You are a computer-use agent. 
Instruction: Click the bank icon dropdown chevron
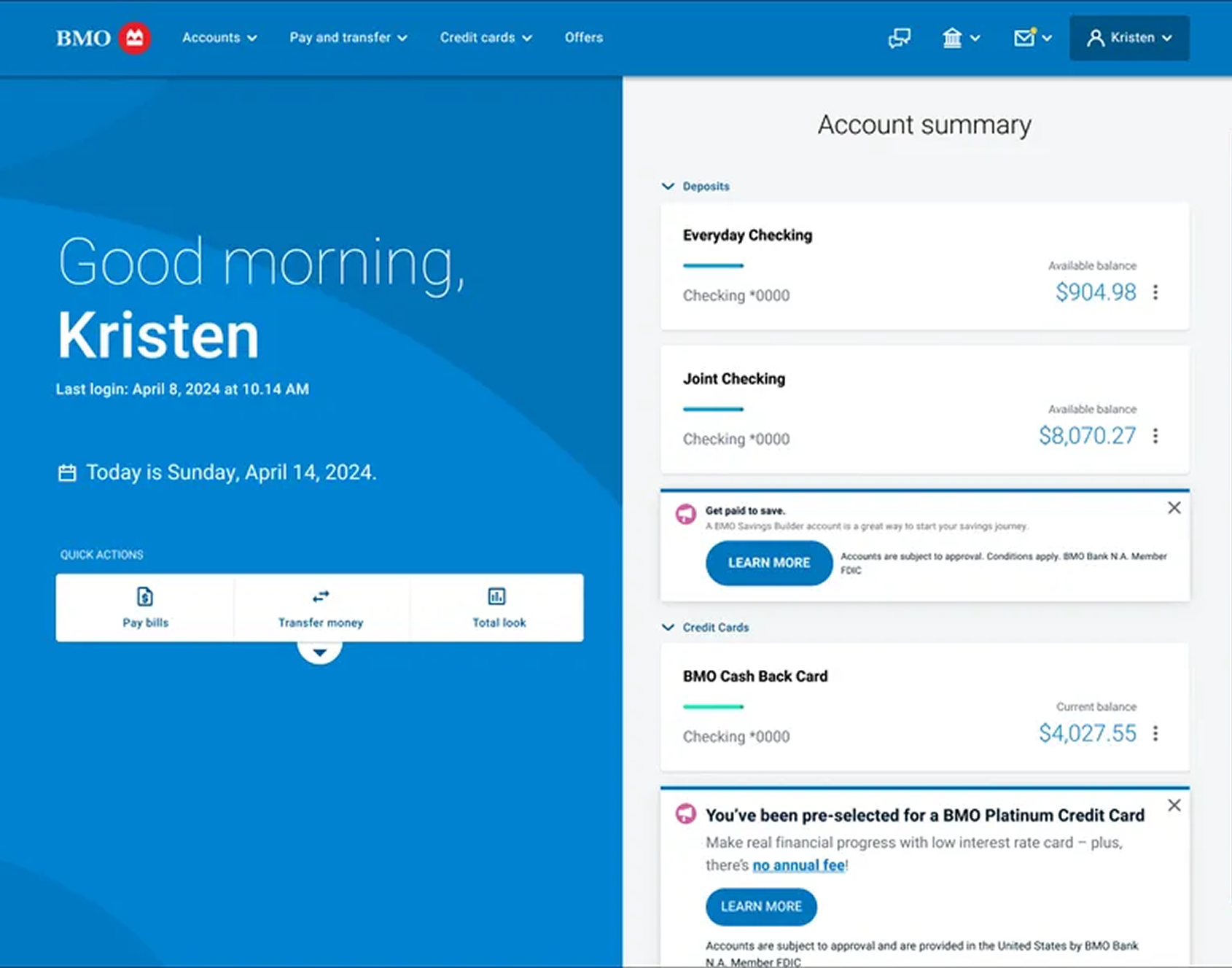(975, 38)
